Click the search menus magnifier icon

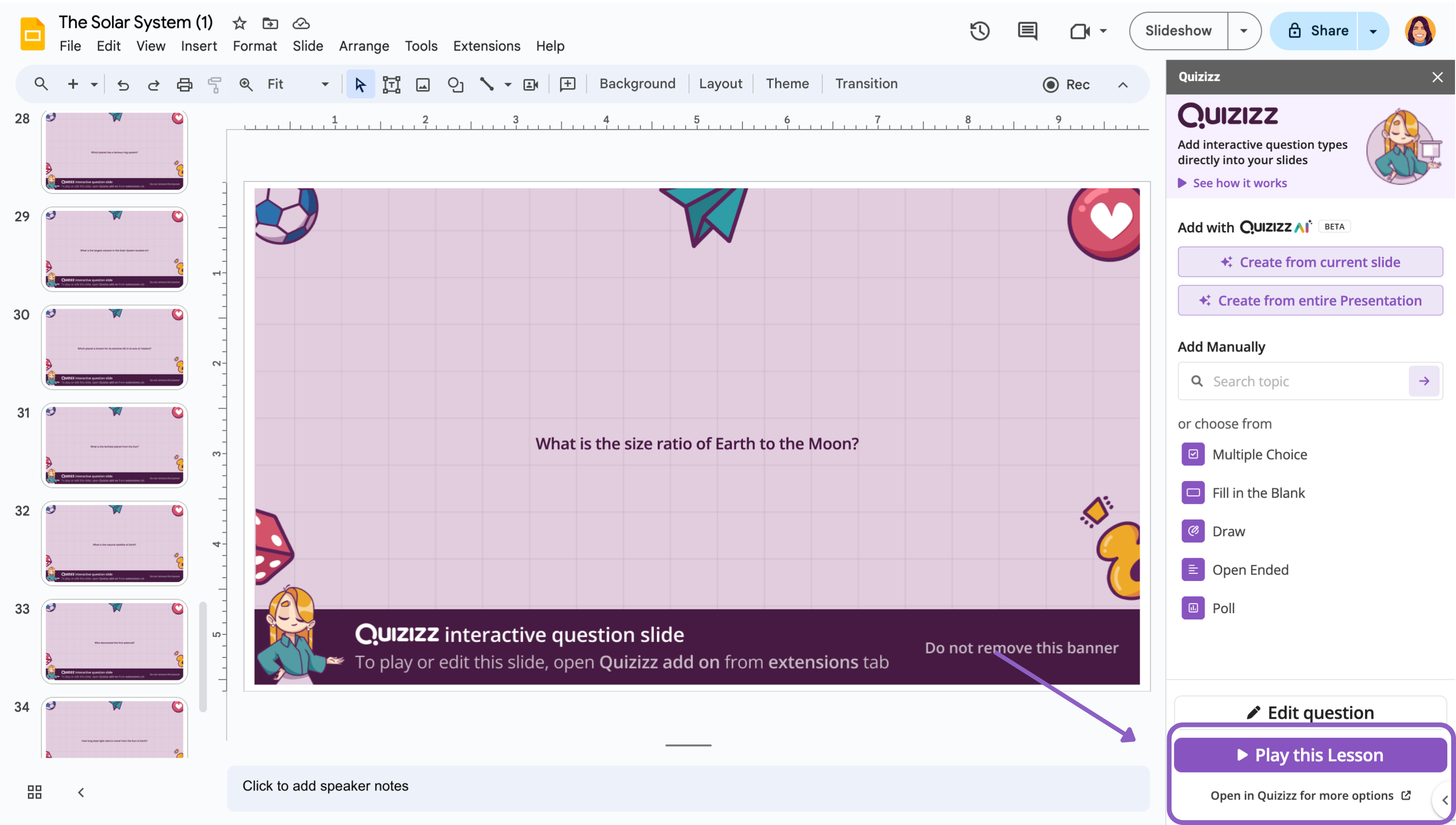41,84
